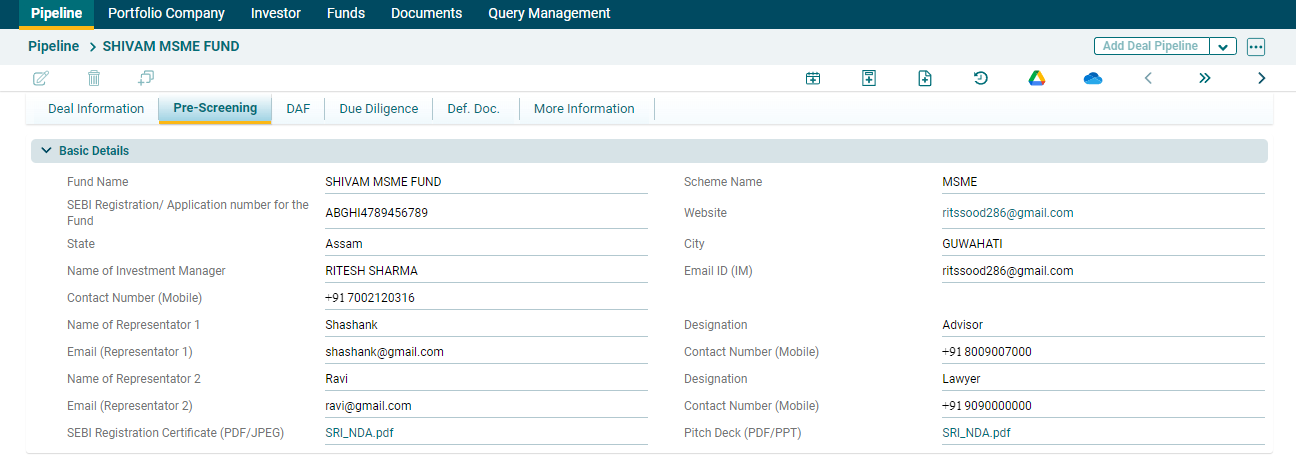Click the Fund Name field value
1296x469 pixels.
(x=383, y=182)
